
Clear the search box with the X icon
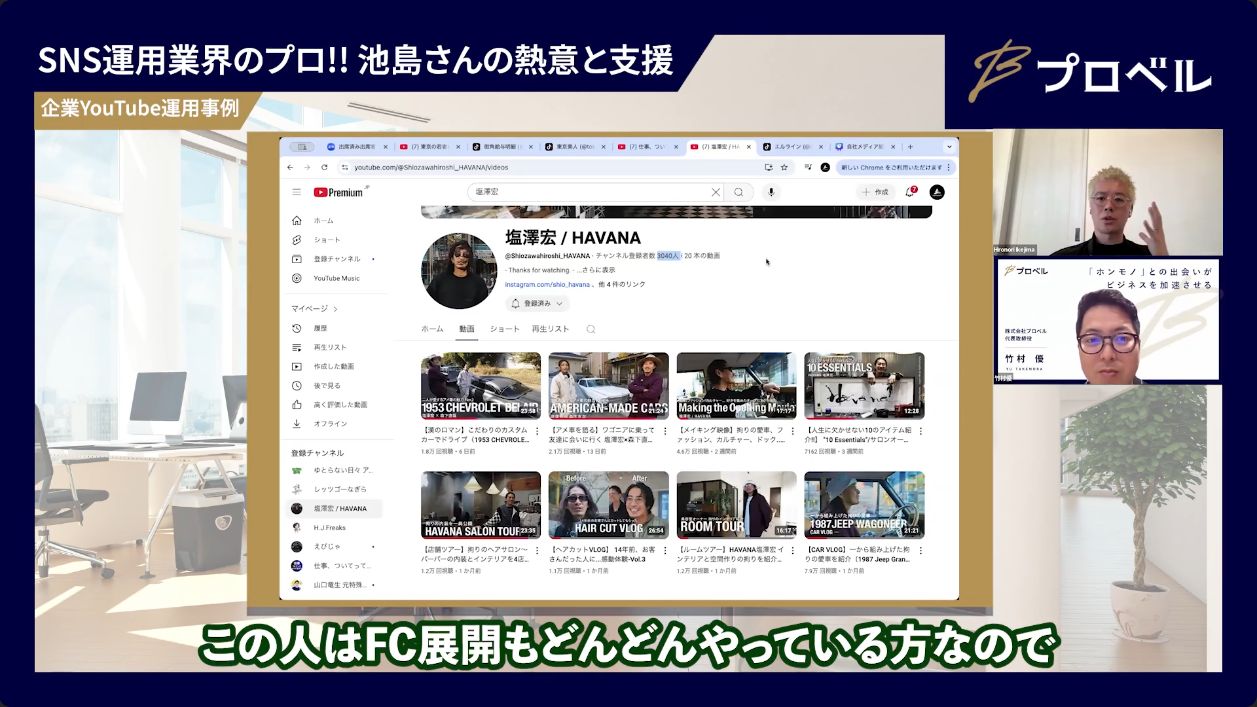[x=715, y=192]
